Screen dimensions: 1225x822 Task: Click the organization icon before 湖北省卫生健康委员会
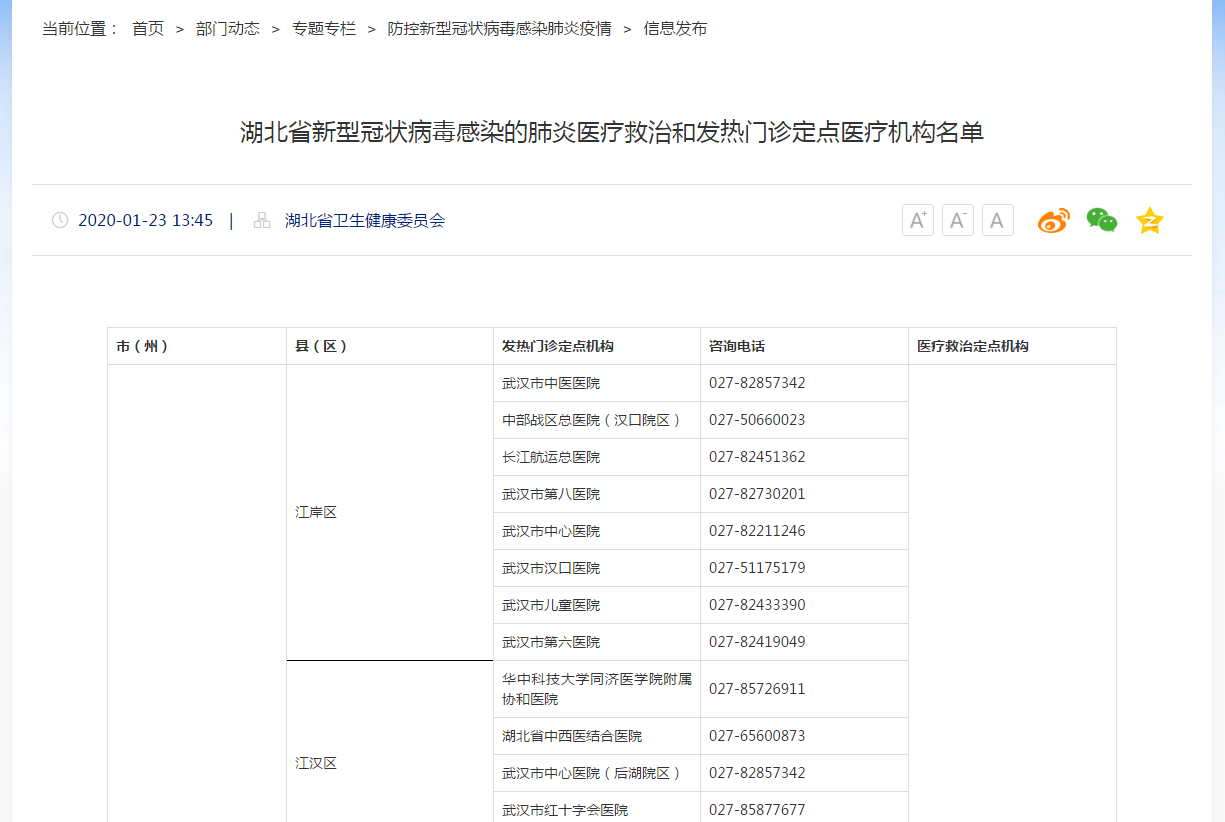[x=262, y=220]
